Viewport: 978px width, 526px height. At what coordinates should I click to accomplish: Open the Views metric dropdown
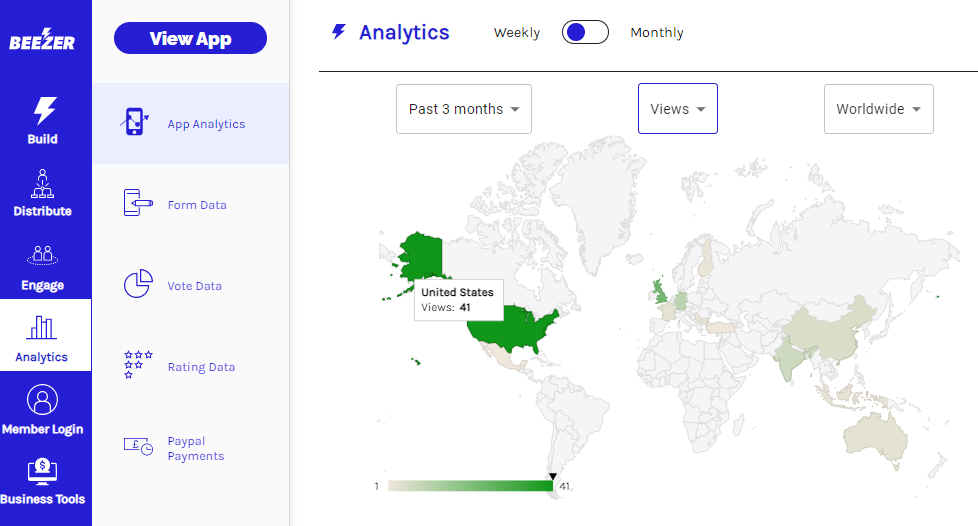677,109
